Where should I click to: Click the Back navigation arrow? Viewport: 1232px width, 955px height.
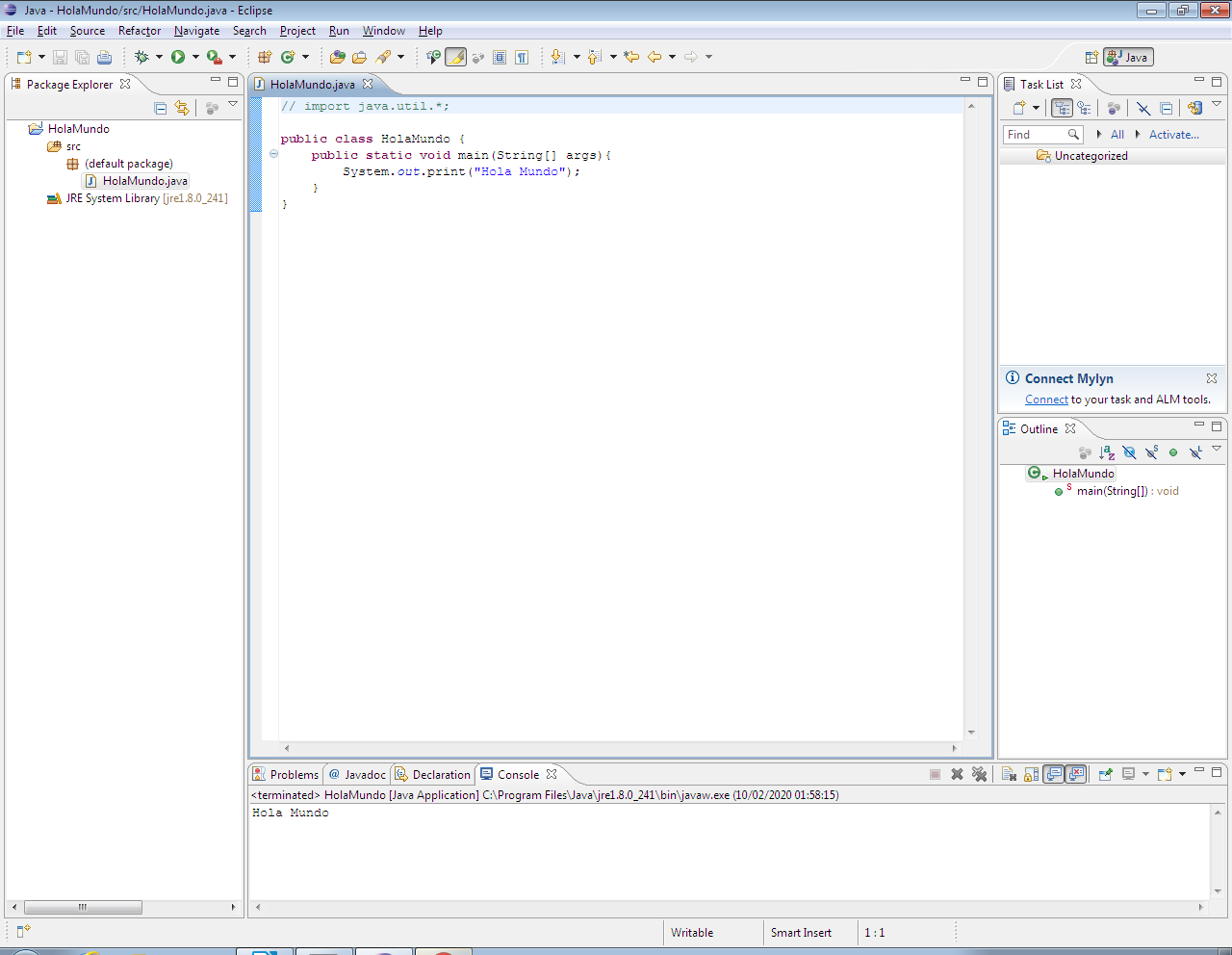click(654, 57)
